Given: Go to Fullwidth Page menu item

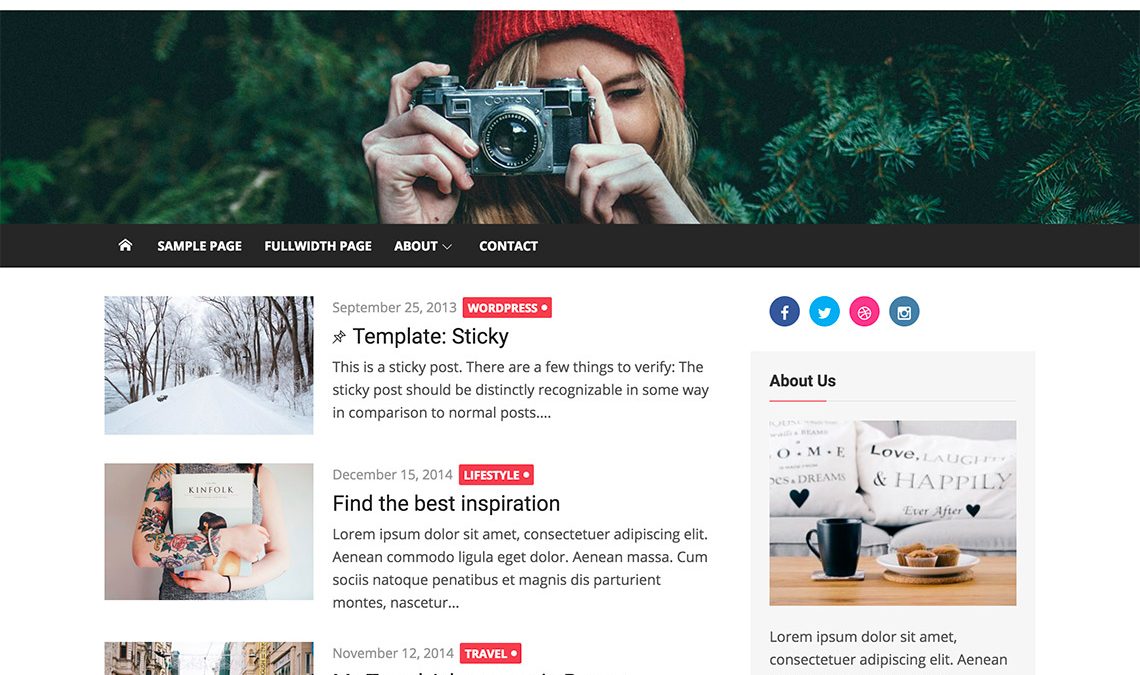Looking at the screenshot, I should point(318,246).
